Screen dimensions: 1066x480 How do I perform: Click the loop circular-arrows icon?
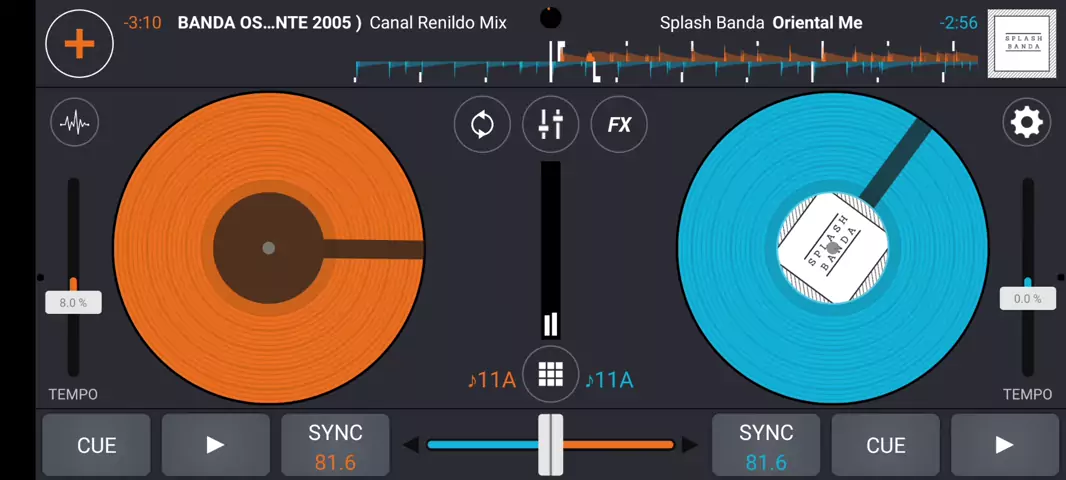(x=482, y=125)
